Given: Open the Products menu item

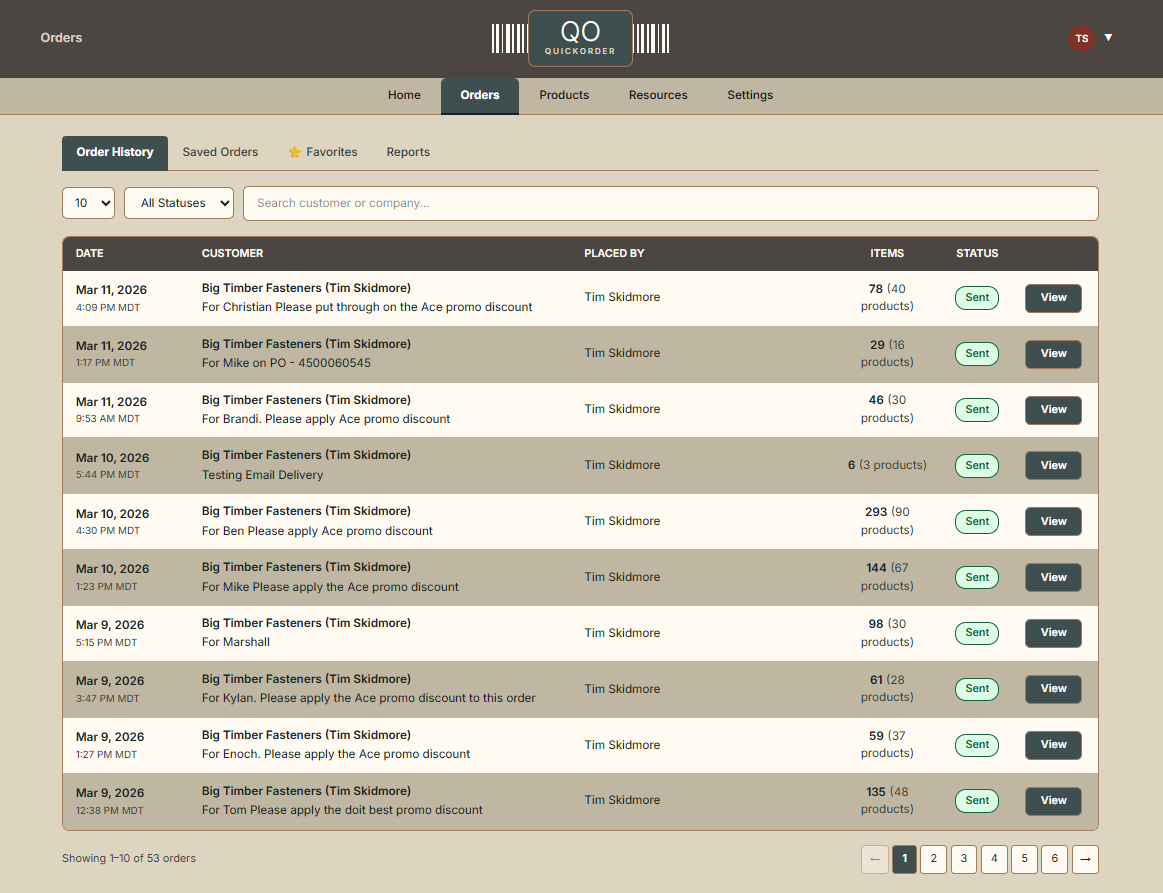Looking at the screenshot, I should tap(564, 95).
